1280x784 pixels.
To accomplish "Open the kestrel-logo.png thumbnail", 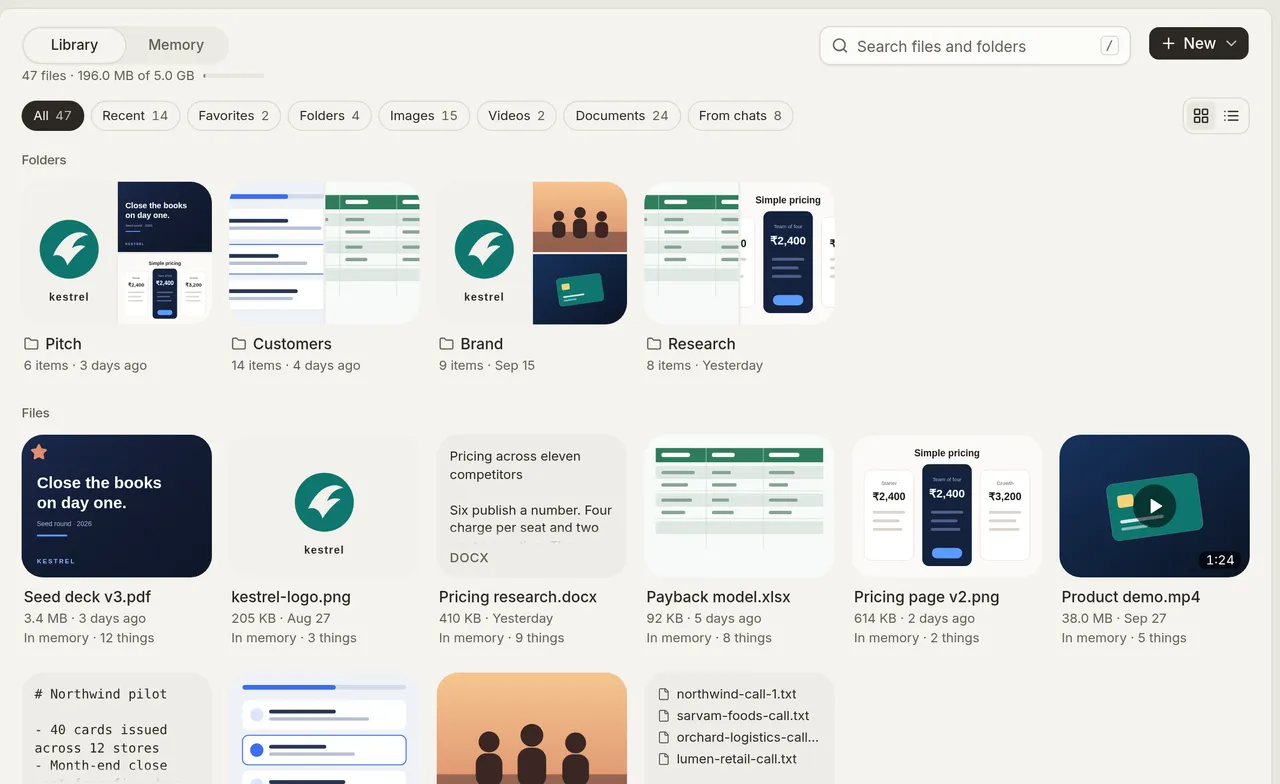I will [324, 506].
